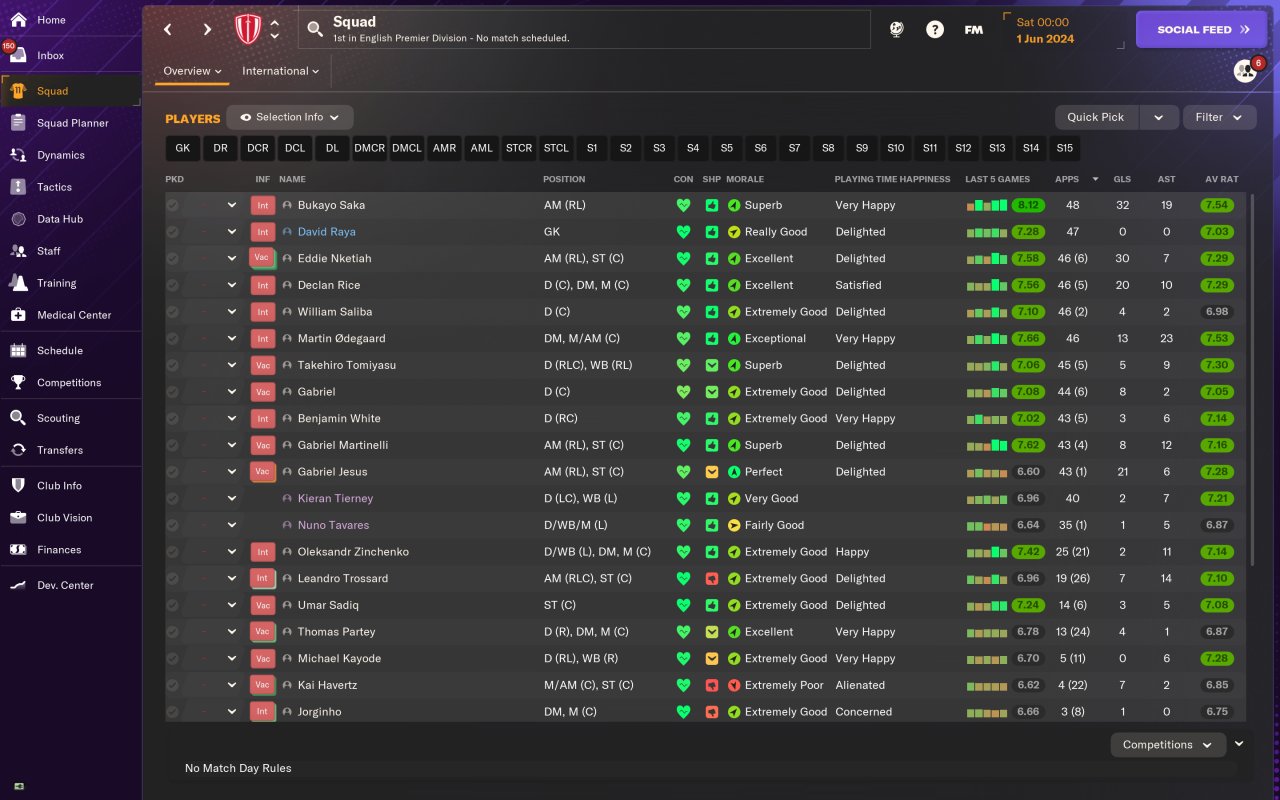Open Inbox with 150 unread badge

pos(18,55)
